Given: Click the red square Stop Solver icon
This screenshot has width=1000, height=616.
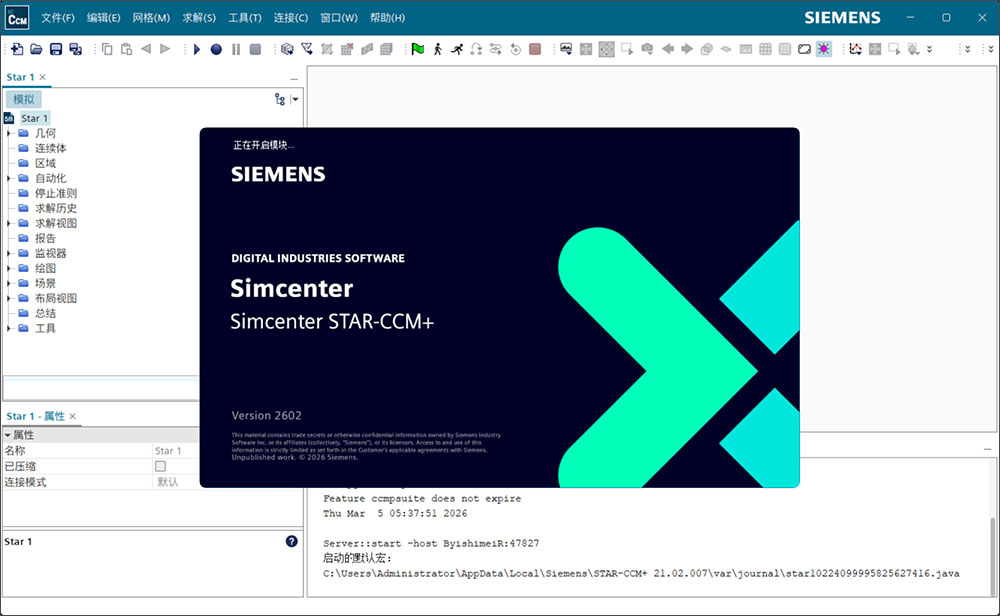Looking at the screenshot, I should (x=535, y=49).
